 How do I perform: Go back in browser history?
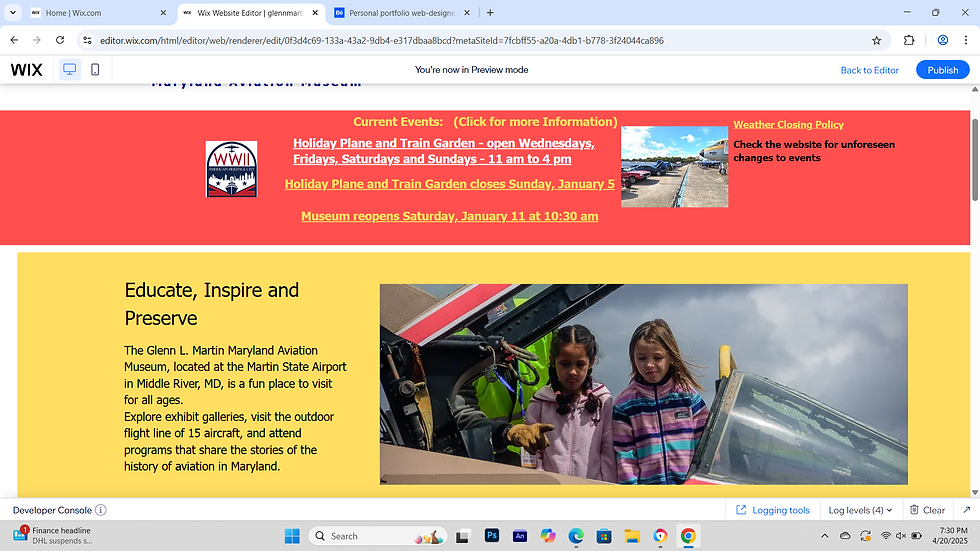pos(14,40)
